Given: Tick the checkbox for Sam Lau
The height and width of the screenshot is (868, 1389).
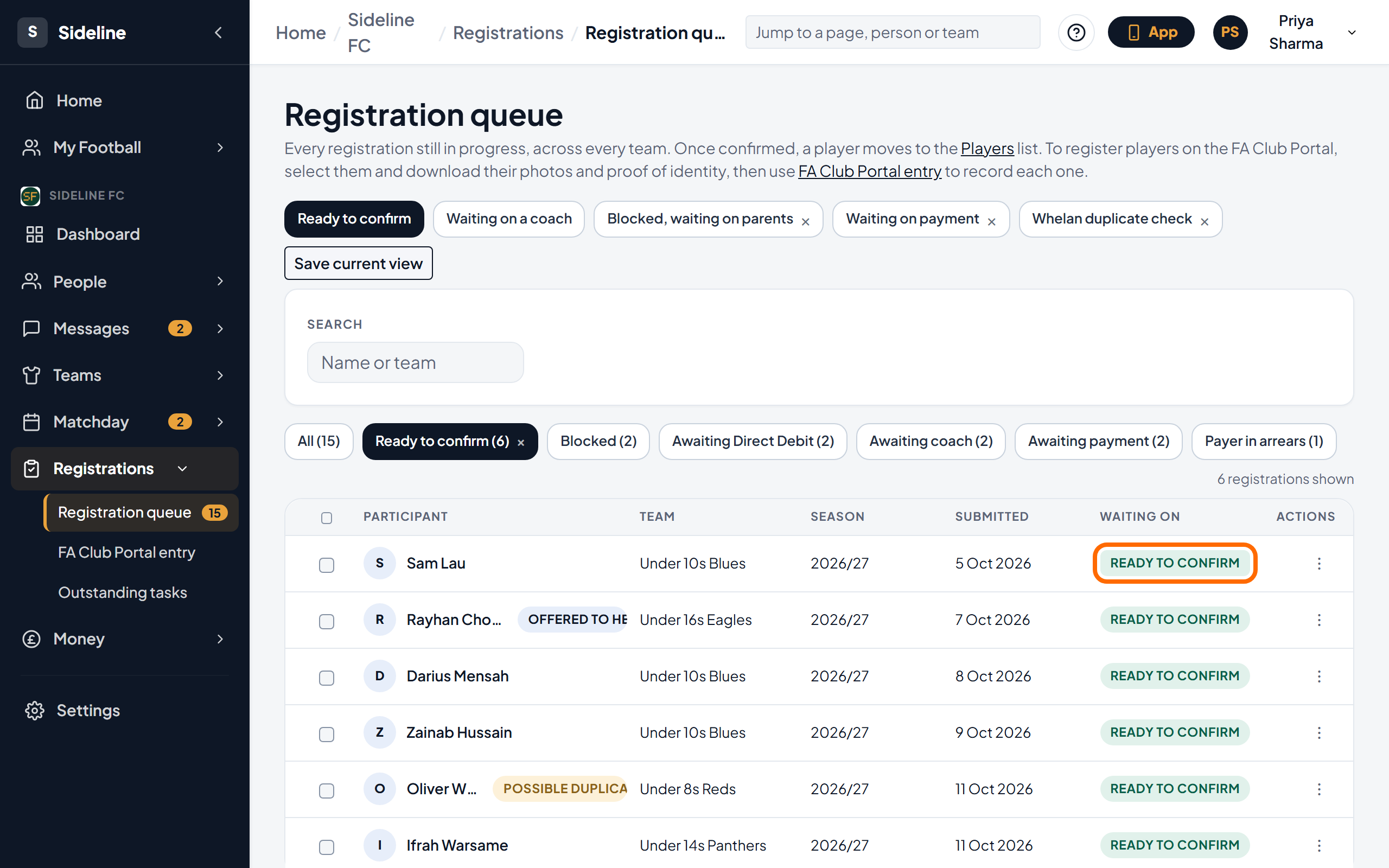Looking at the screenshot, I should pos(327,565).
